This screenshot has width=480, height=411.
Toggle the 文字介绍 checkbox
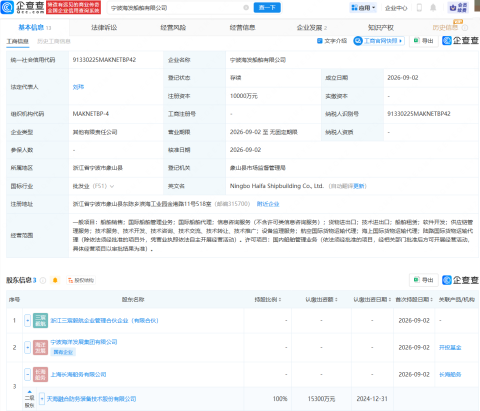[332, 41]
